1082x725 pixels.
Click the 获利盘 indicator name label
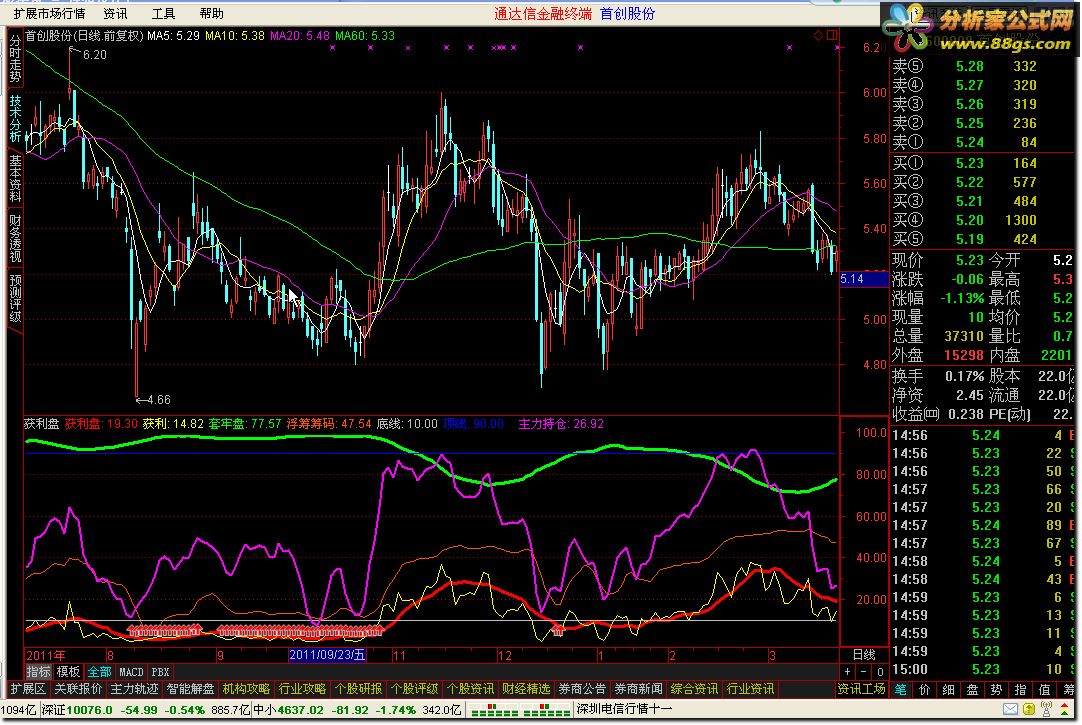coord(42,424)
